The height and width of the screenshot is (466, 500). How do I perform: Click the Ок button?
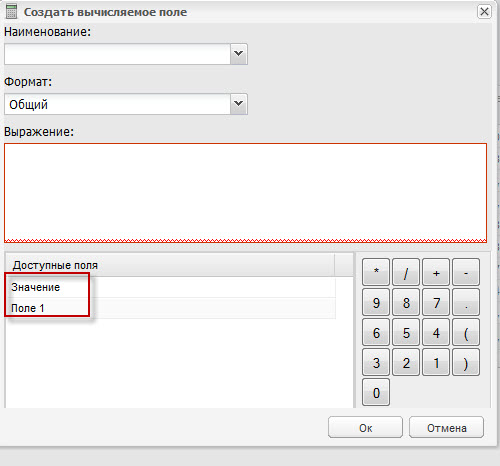pyautogui.click(x=365, y=427)
